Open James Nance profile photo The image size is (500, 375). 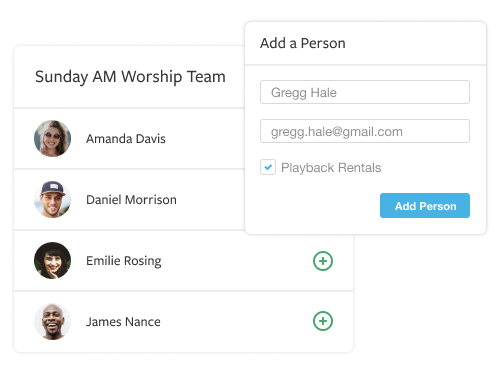(53, 321)
